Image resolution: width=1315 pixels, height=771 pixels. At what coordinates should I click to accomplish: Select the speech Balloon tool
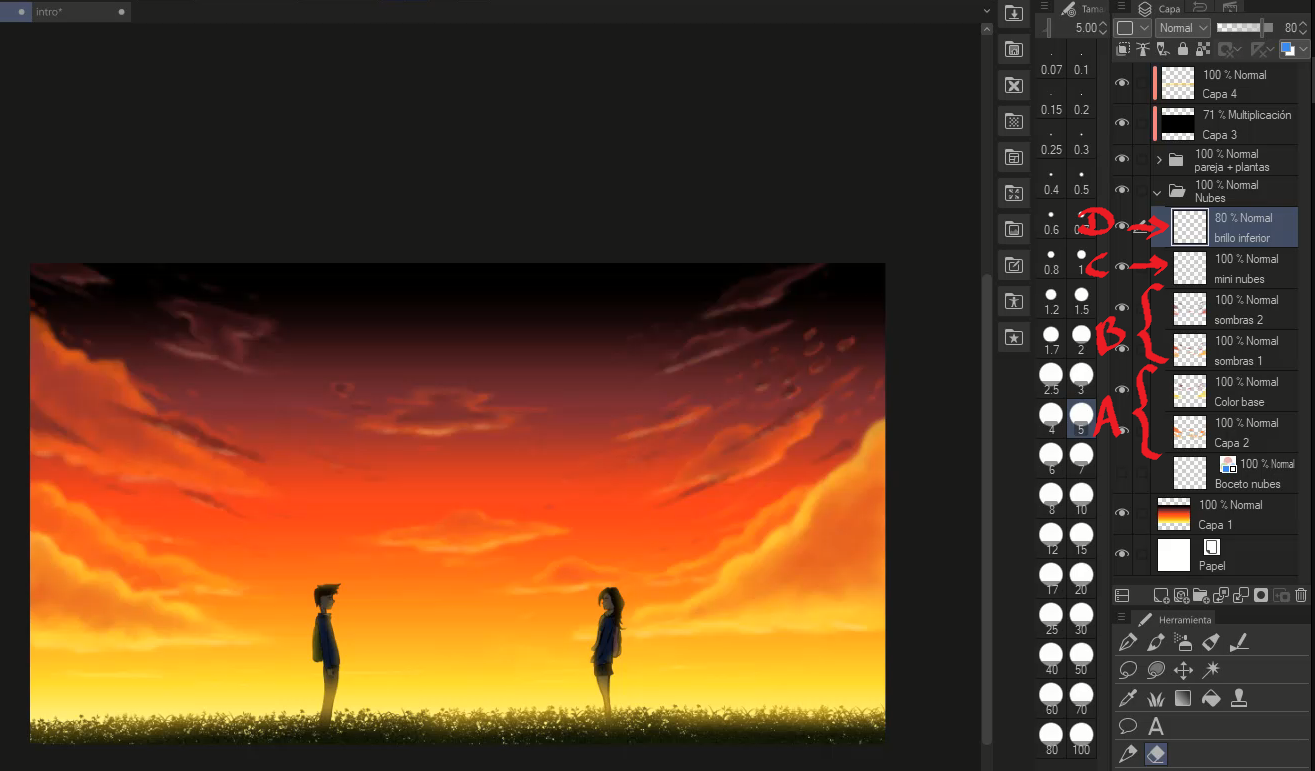(1129, 726)
